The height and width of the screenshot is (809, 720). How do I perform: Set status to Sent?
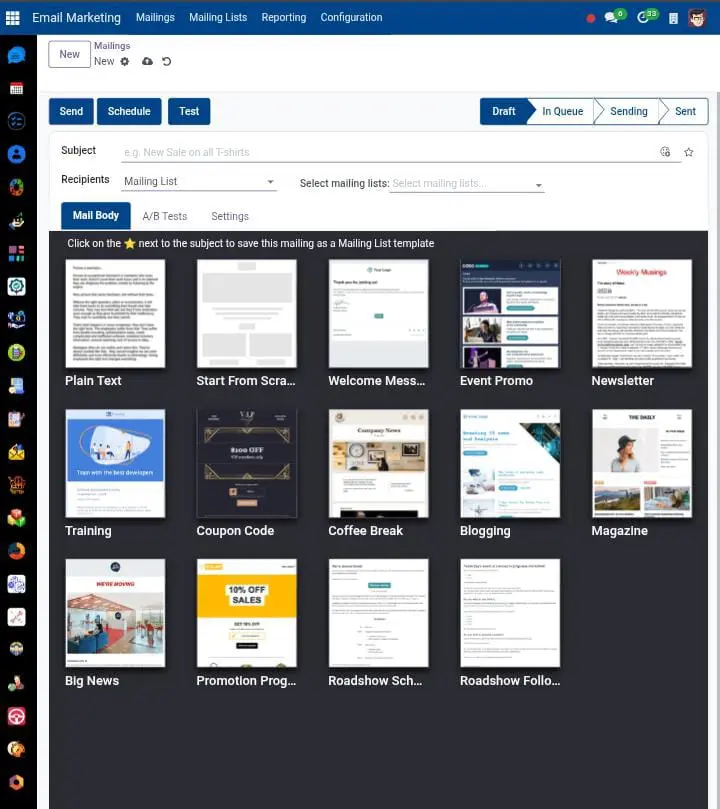685,111
